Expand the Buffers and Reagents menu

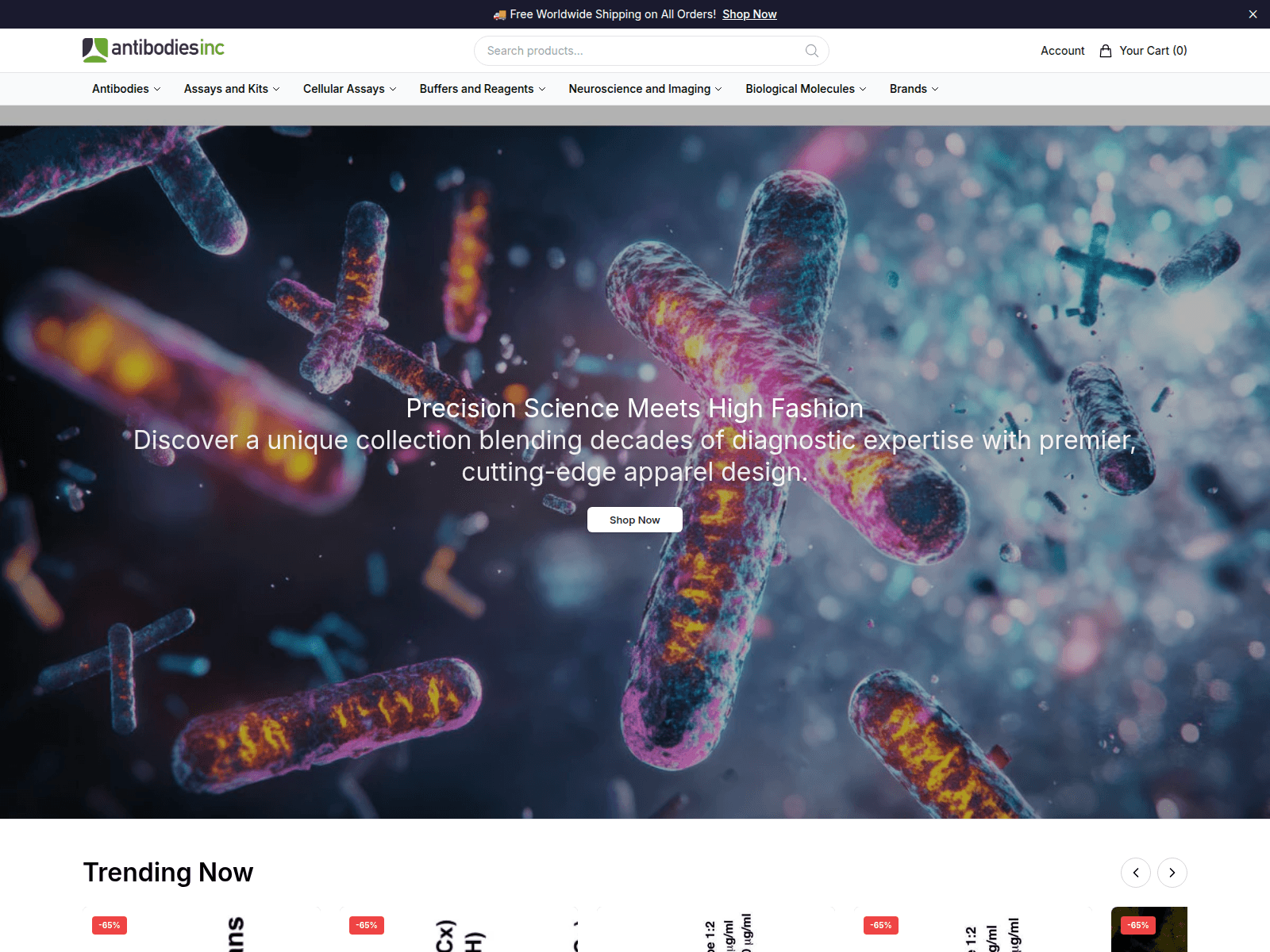click(483, 89)
